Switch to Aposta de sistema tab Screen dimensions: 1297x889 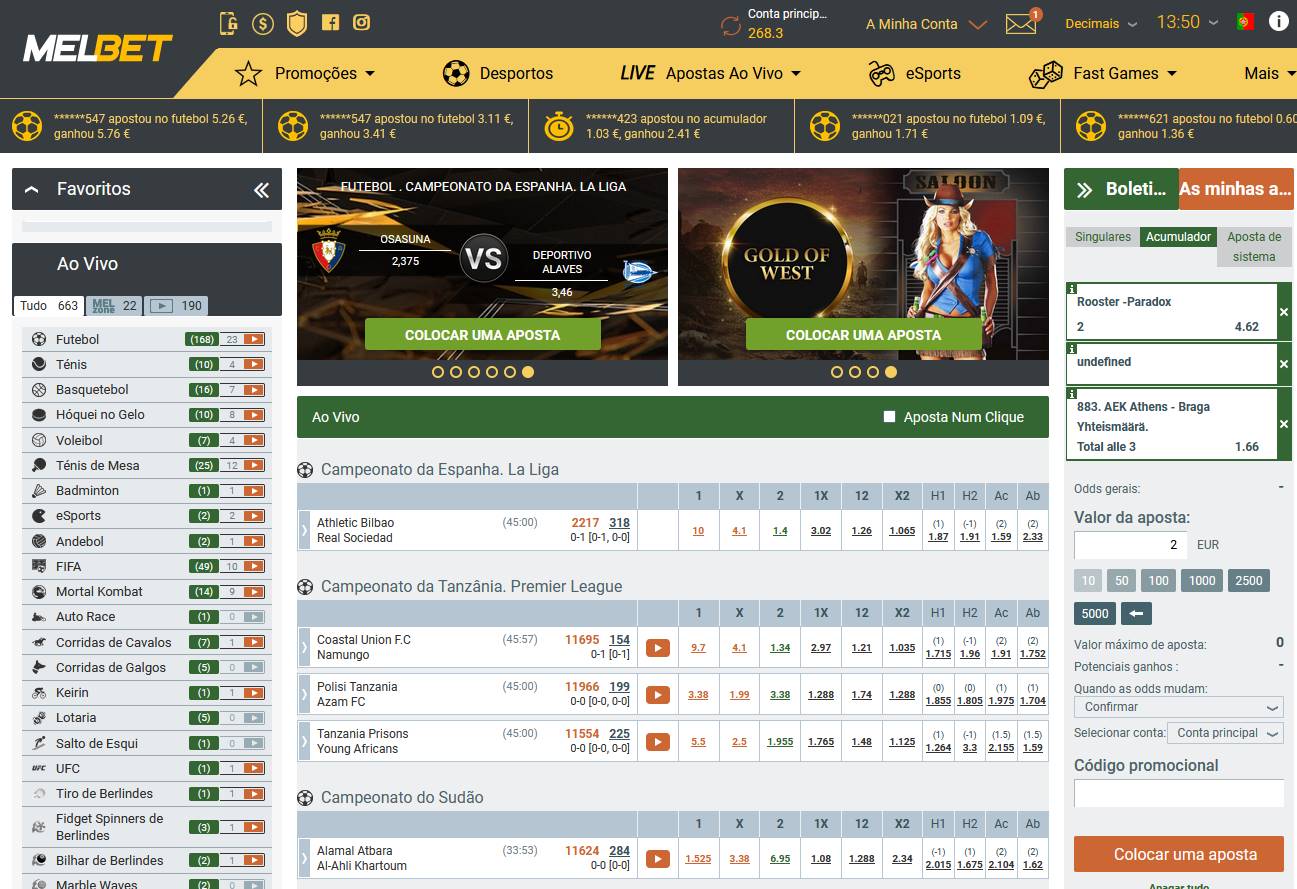click(1254, 247)
